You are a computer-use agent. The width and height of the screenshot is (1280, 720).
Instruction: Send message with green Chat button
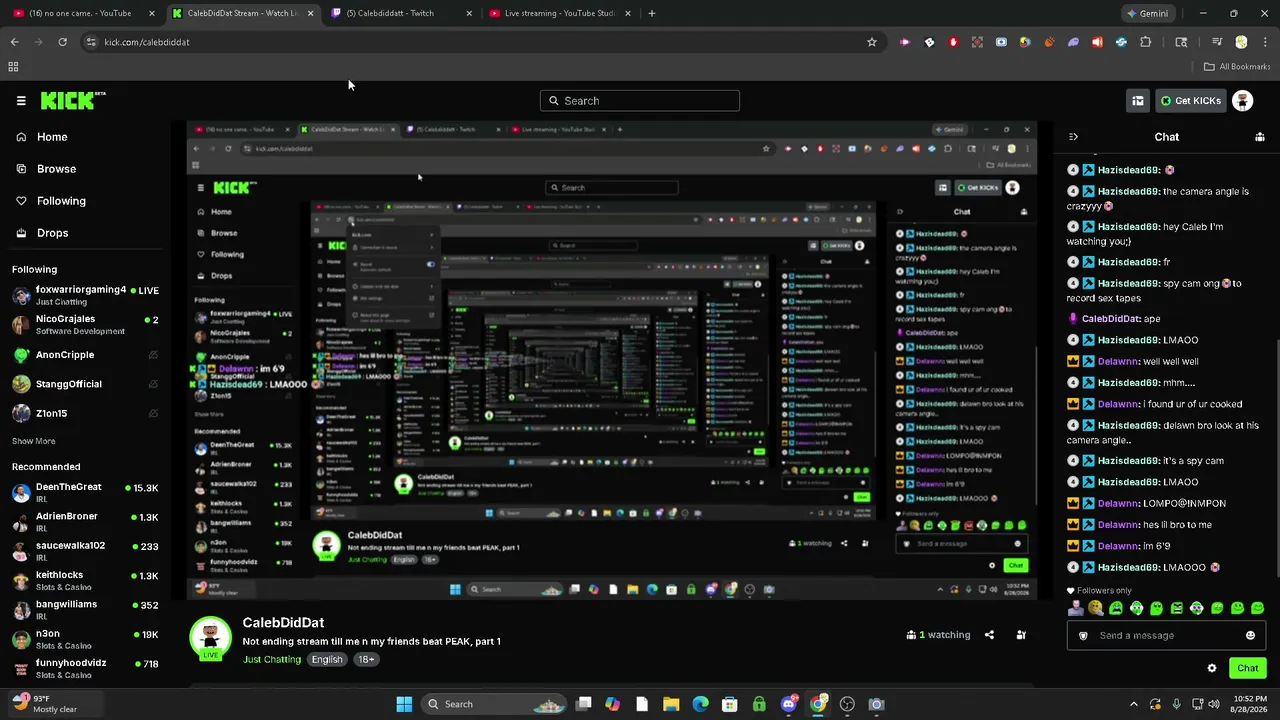click(x=1247, y=668)
